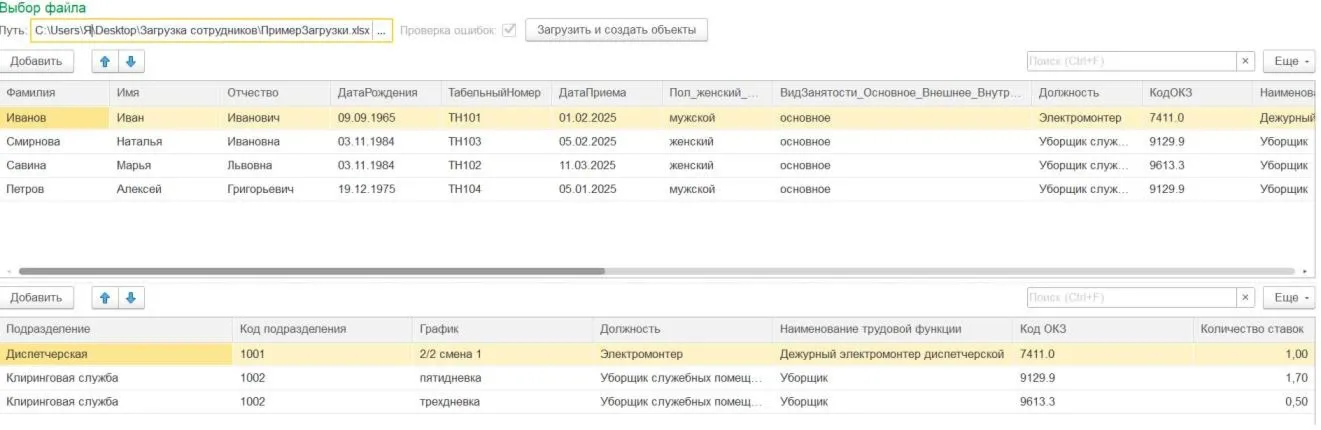Move row down in employees table
The image size is (1321, 430).
click(131, 61)
